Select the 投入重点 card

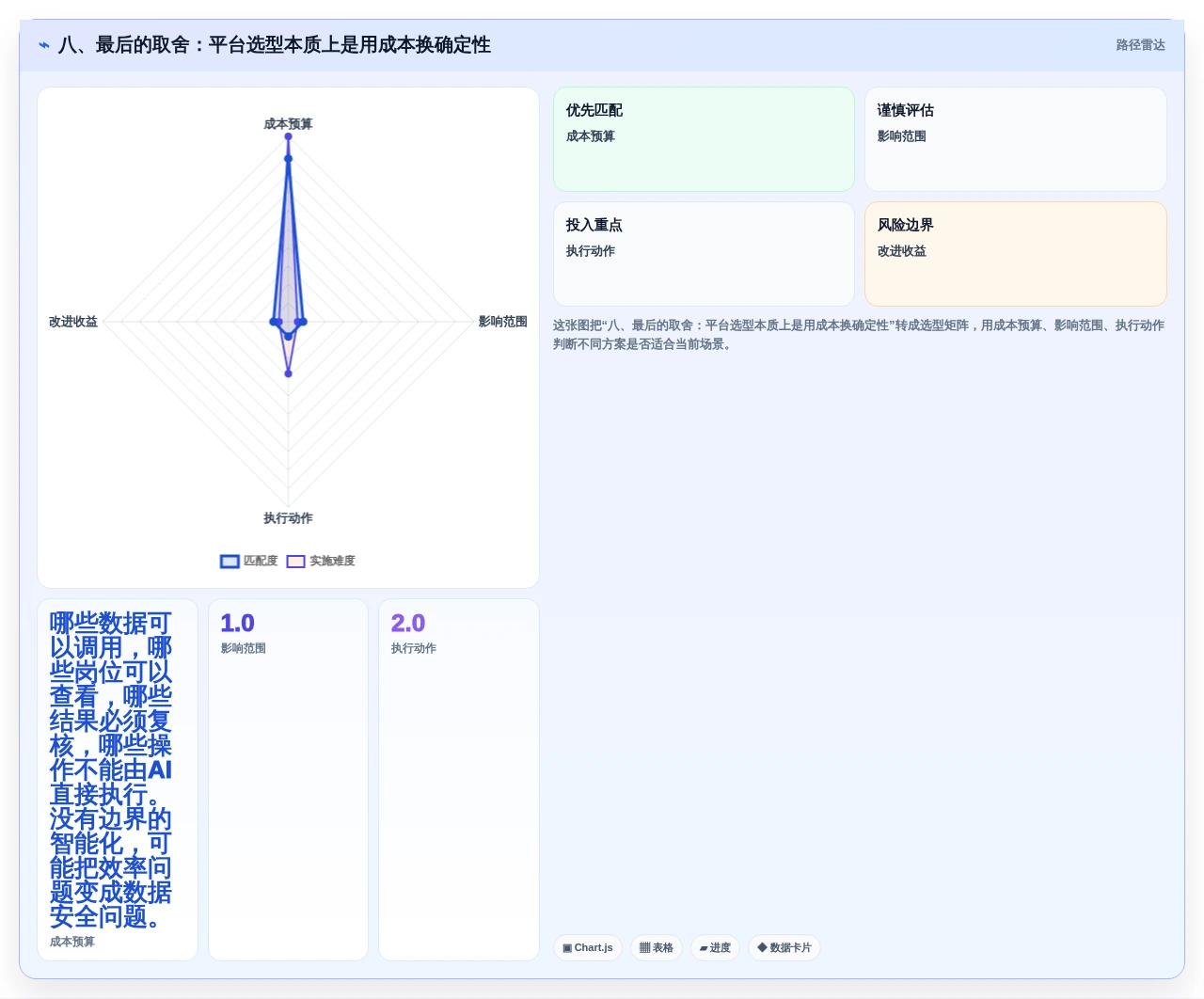(x=704, y=254)
